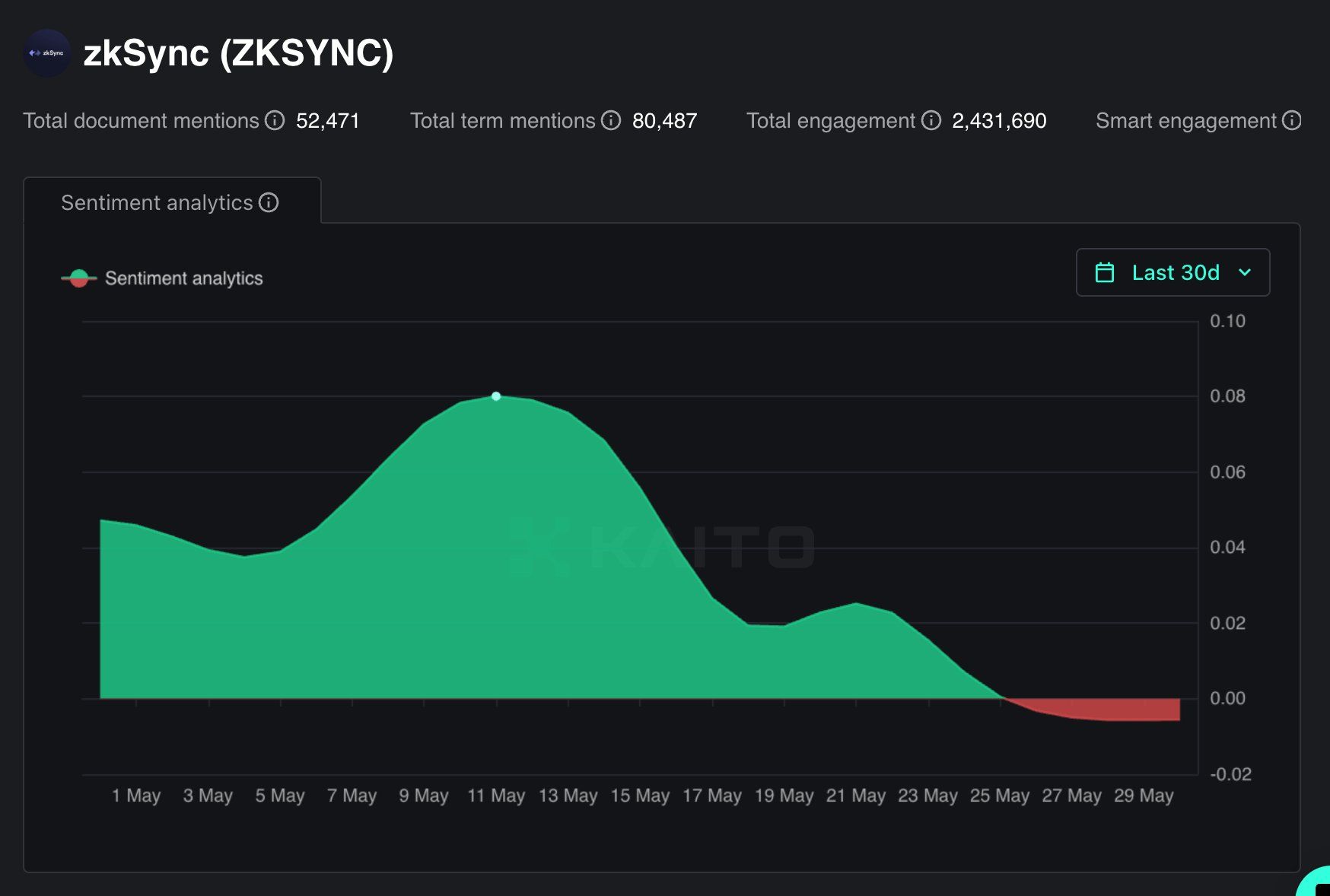The width and height of the screenshot is (1330, 896).
Task: Click the 15 May axis label
Action: (x=640, y=796)
